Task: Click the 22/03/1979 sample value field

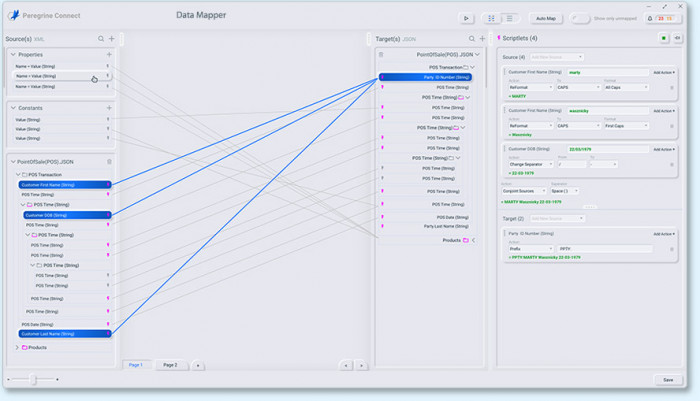Action: tap(608, 149)
